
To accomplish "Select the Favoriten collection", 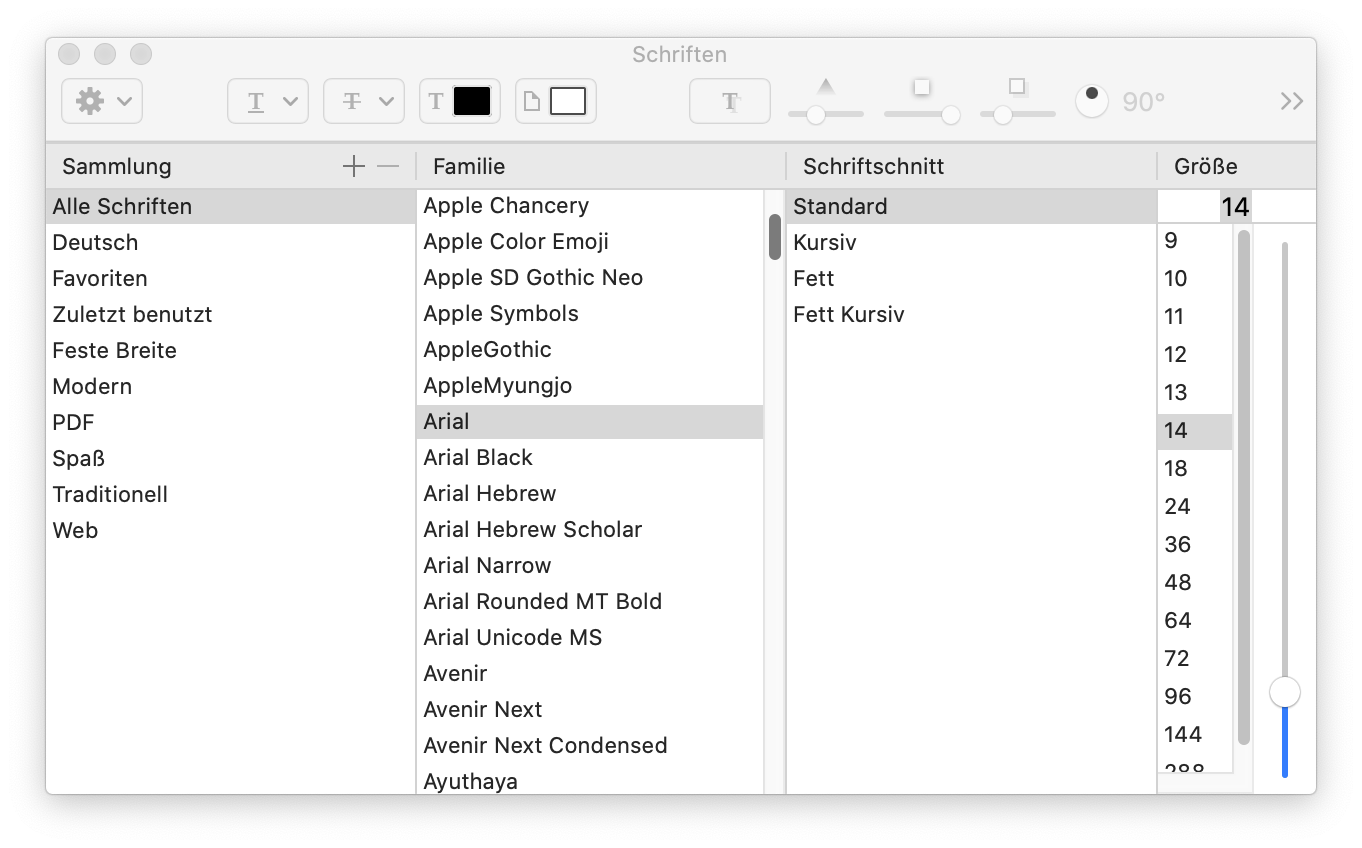I will pyautogui.click(x=231, y=278).
